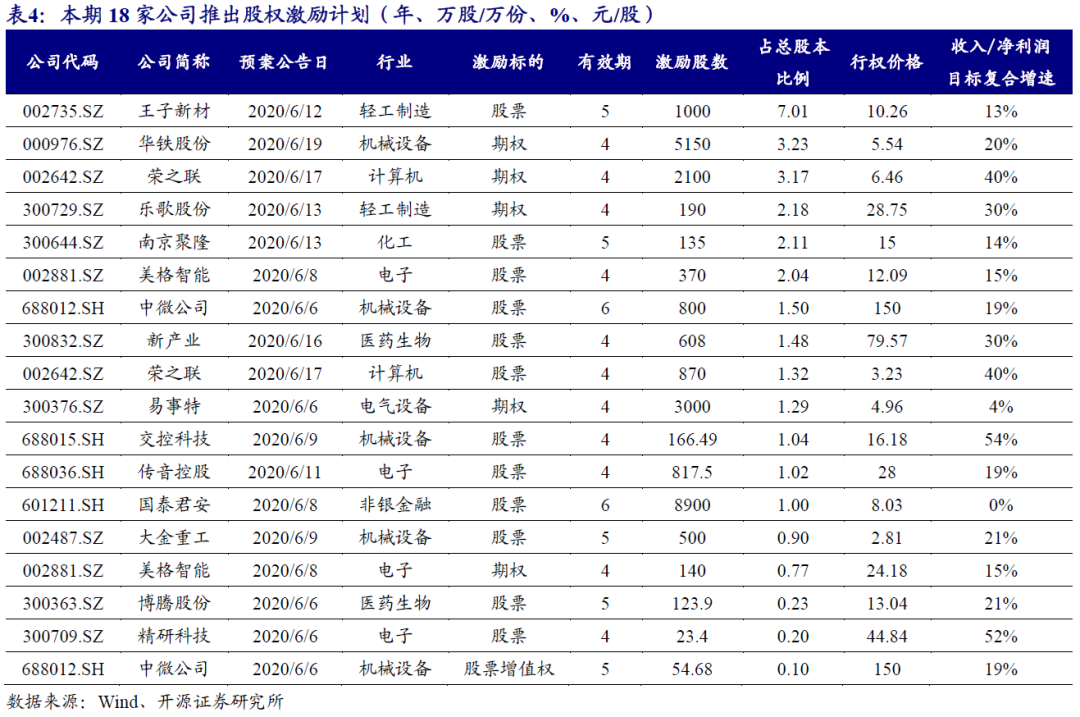Click the 4% growth target
The image size is (1080, 717).
(1001, 406)
